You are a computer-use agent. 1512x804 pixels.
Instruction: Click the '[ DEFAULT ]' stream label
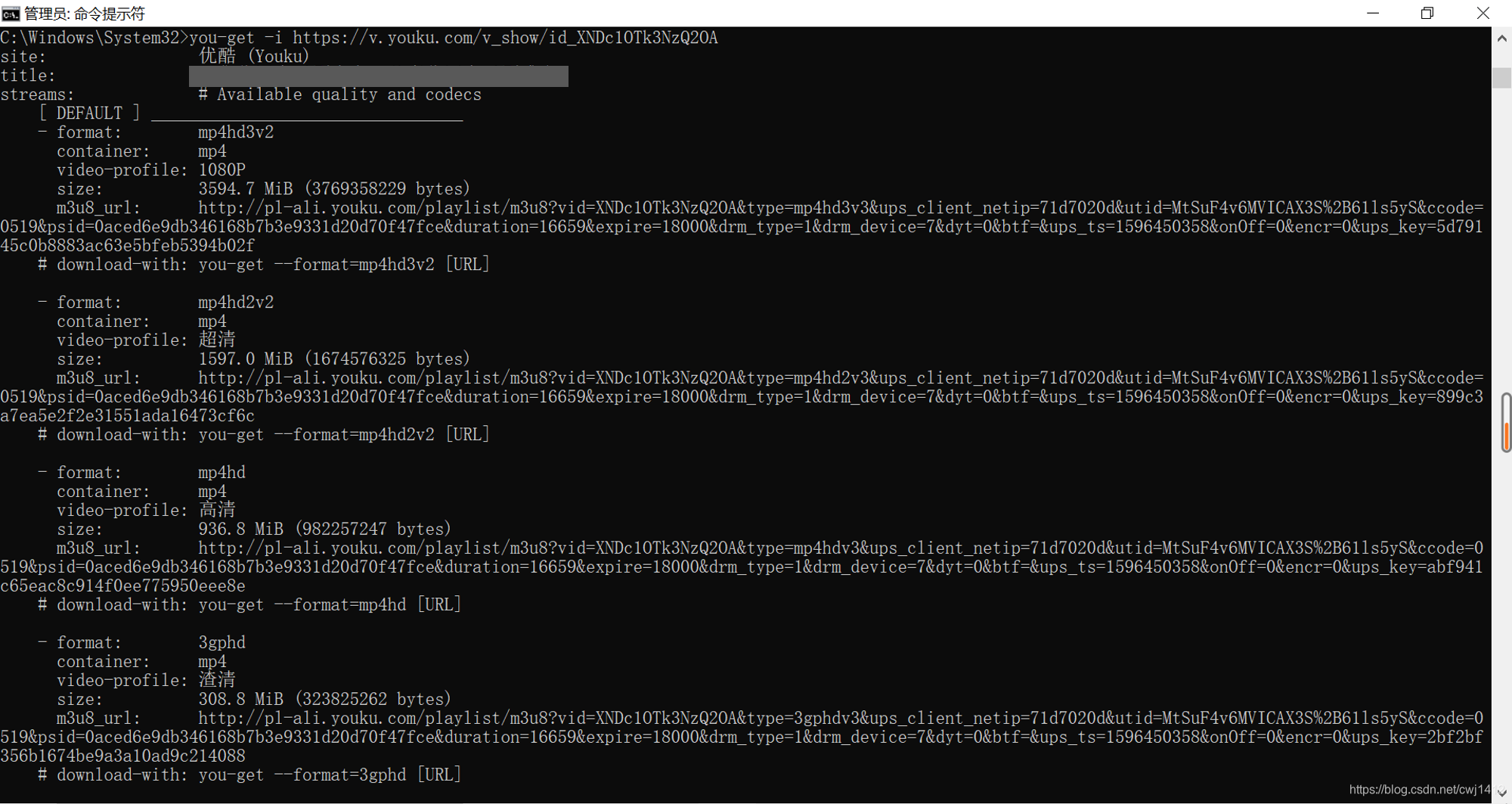89,113
